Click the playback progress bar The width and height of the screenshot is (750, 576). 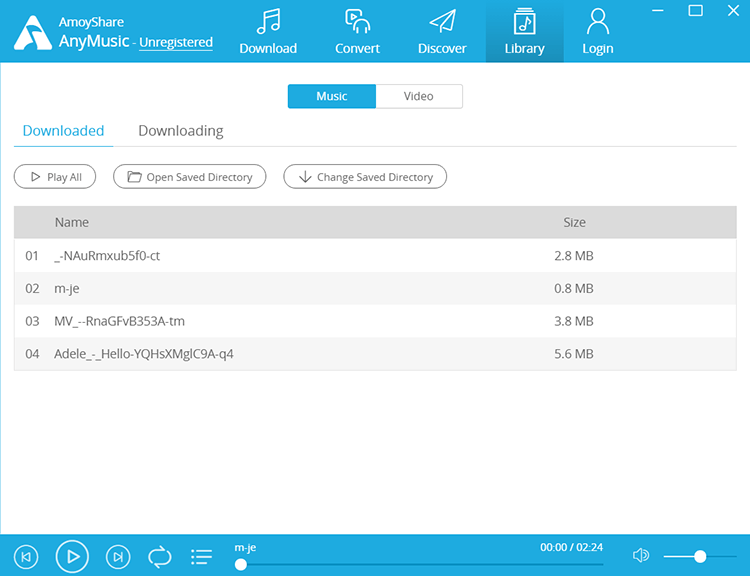click(419, 565)
